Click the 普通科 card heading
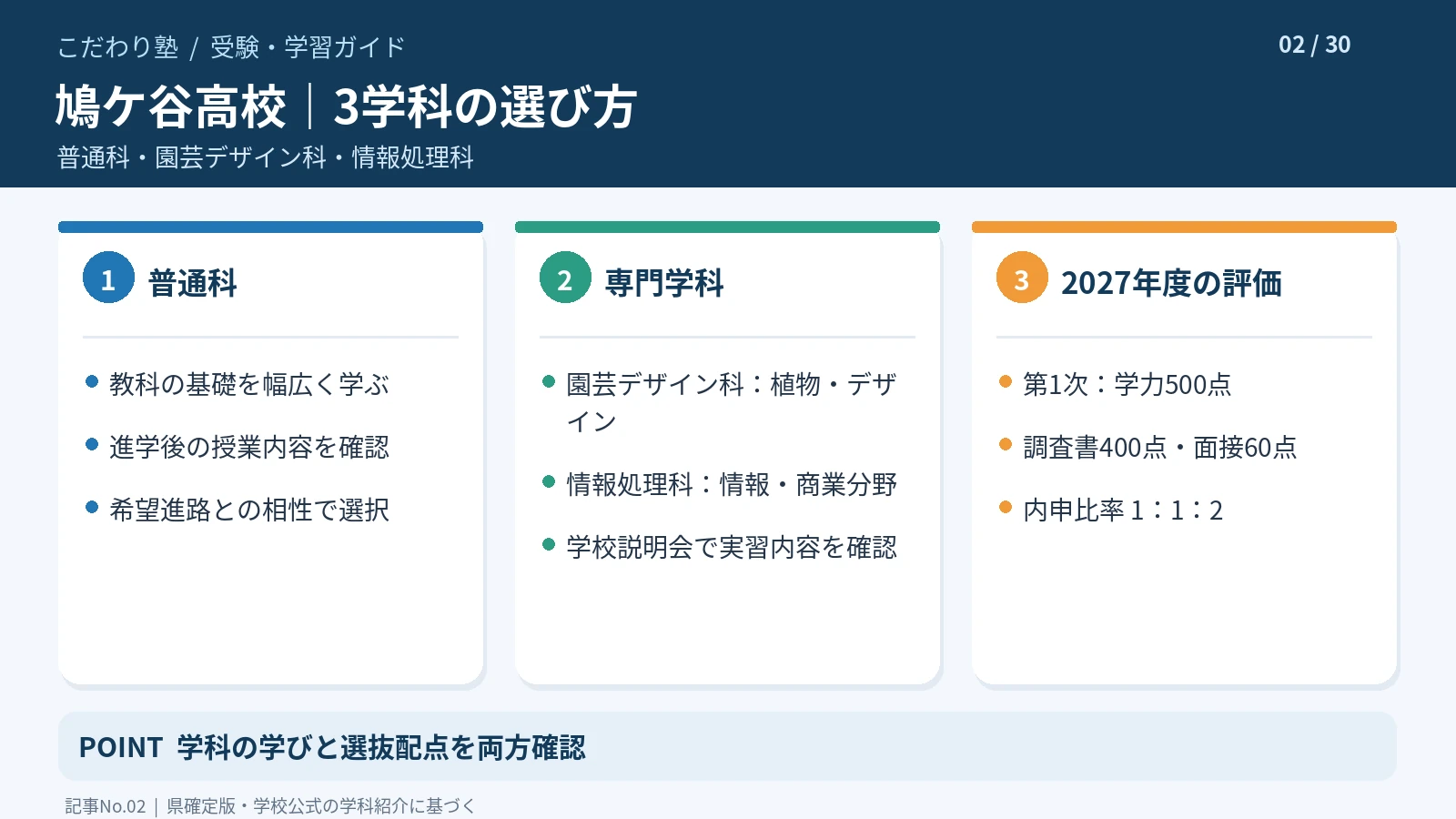 [x=192, y=283]
